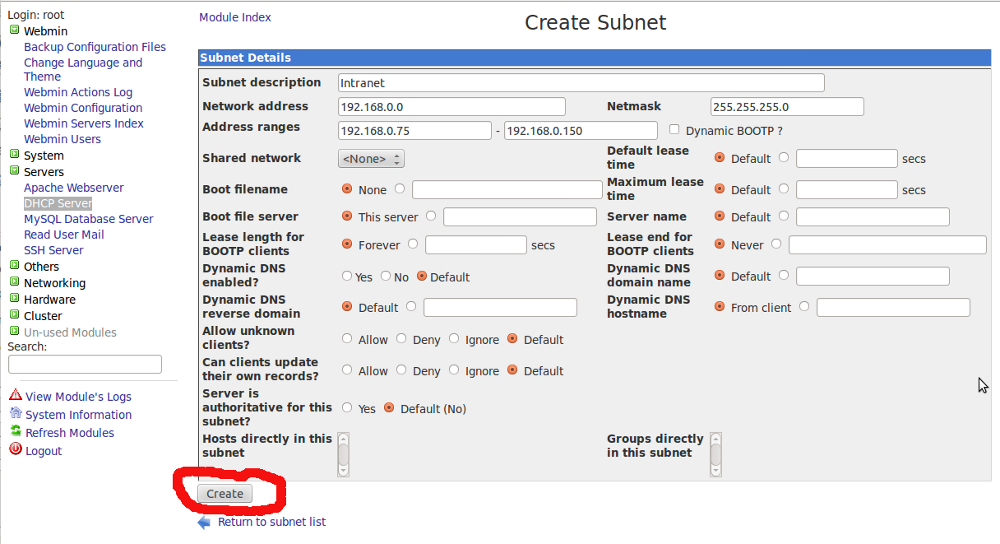Open Apache Webserver module
The width and height of the screenshot is (1000, 544).
[x=73, y=187]
